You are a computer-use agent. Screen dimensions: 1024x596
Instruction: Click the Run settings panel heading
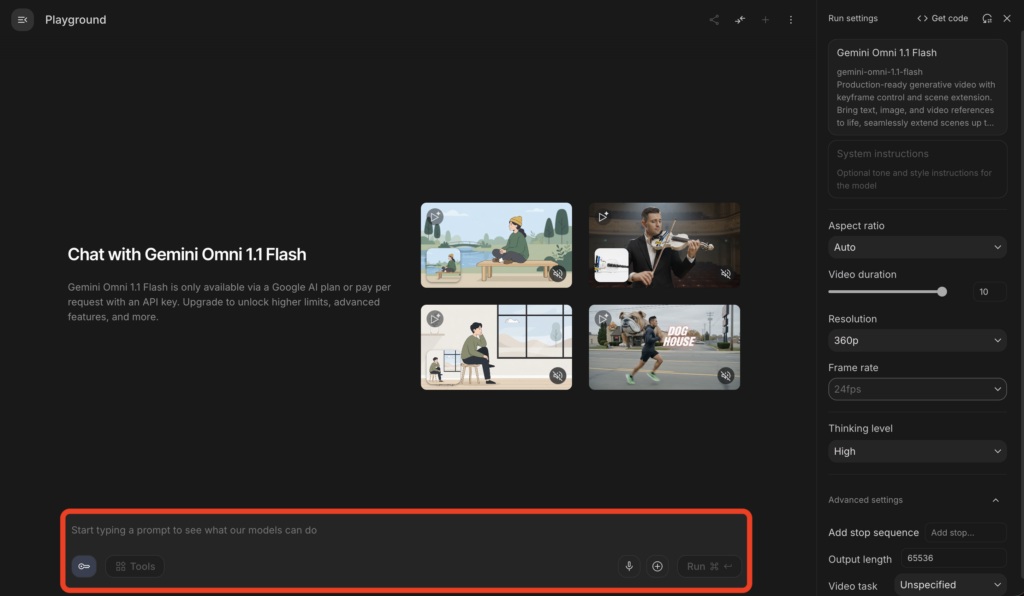(853, 18)
